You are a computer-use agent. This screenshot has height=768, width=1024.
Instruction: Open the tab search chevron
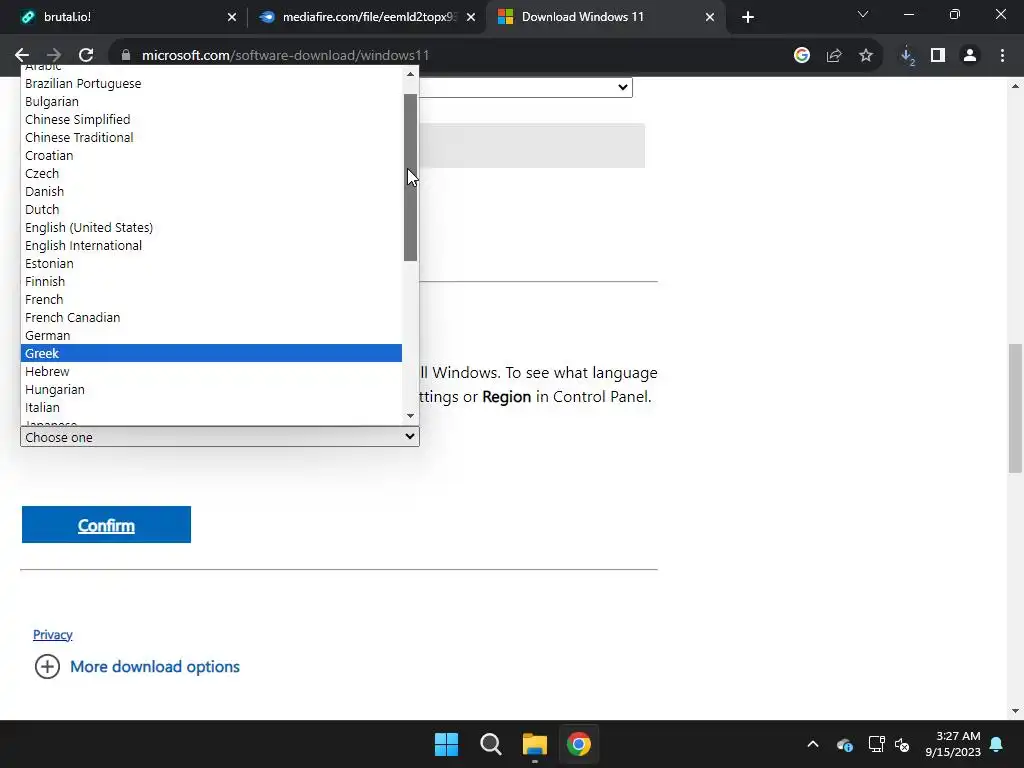click(863, 14)
